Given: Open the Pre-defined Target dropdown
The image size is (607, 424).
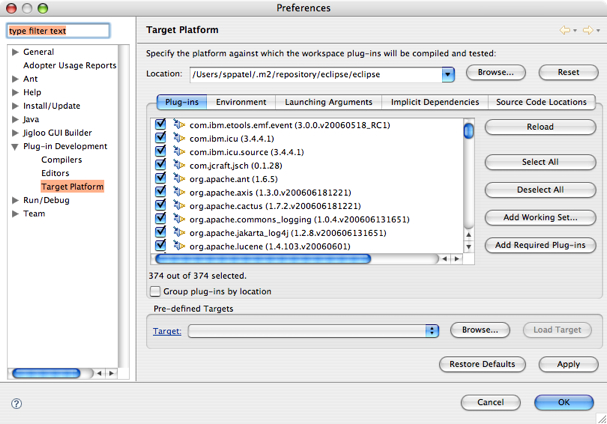Looking at the screenshot, I should point(432,331).
